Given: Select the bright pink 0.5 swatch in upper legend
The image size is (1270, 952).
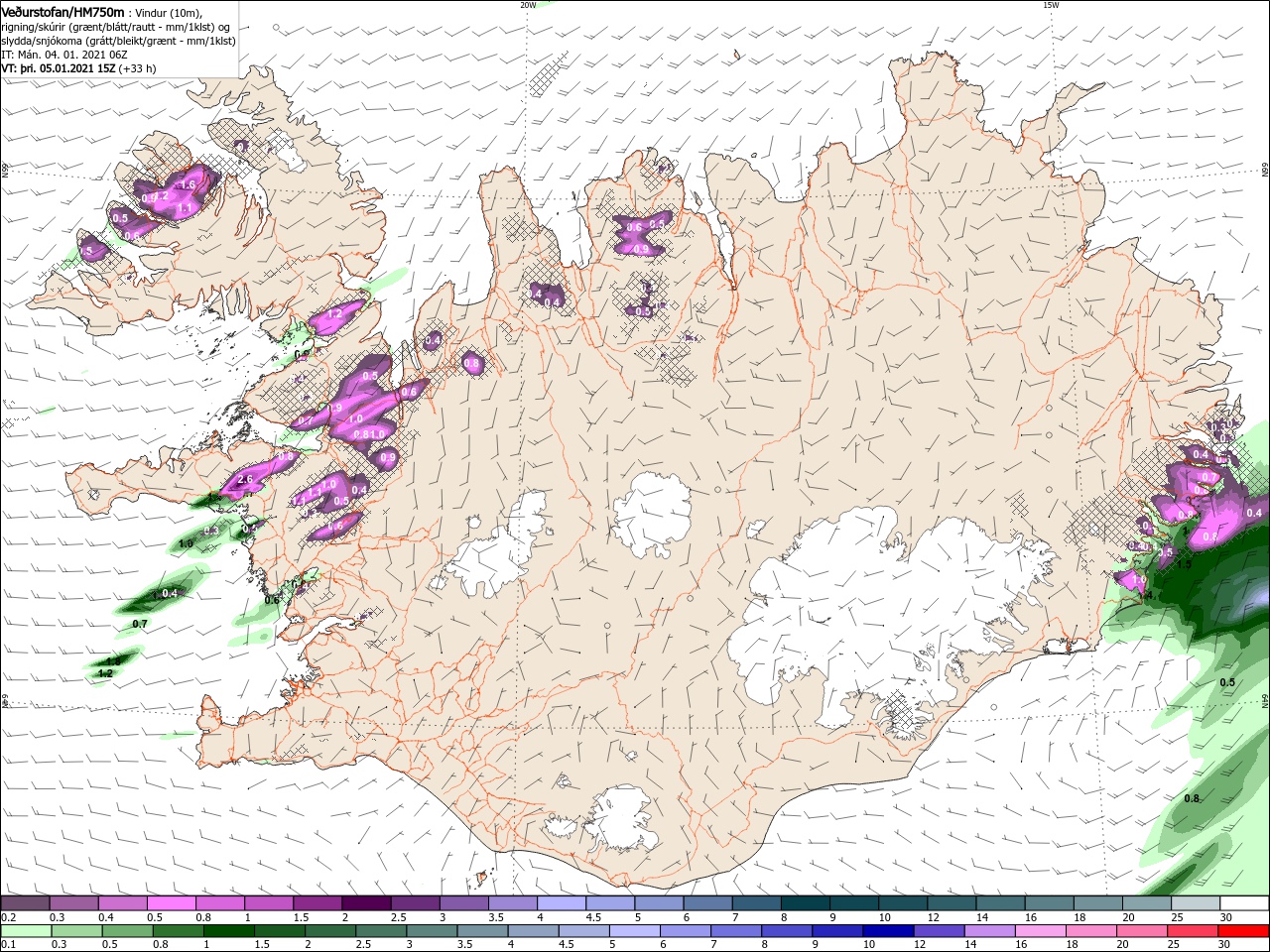Looking at the screenshot, I should pyautogui.click(x=171, y=903).
